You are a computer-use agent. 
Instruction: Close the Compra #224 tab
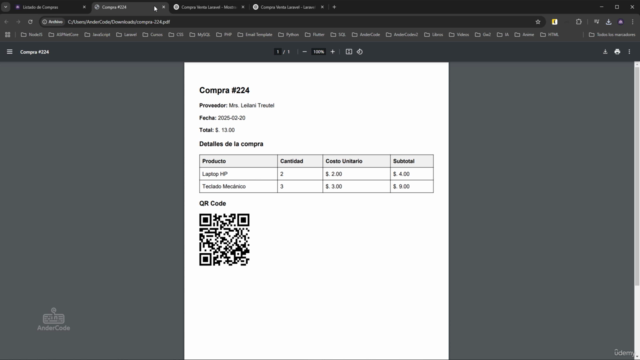(164, 7)
